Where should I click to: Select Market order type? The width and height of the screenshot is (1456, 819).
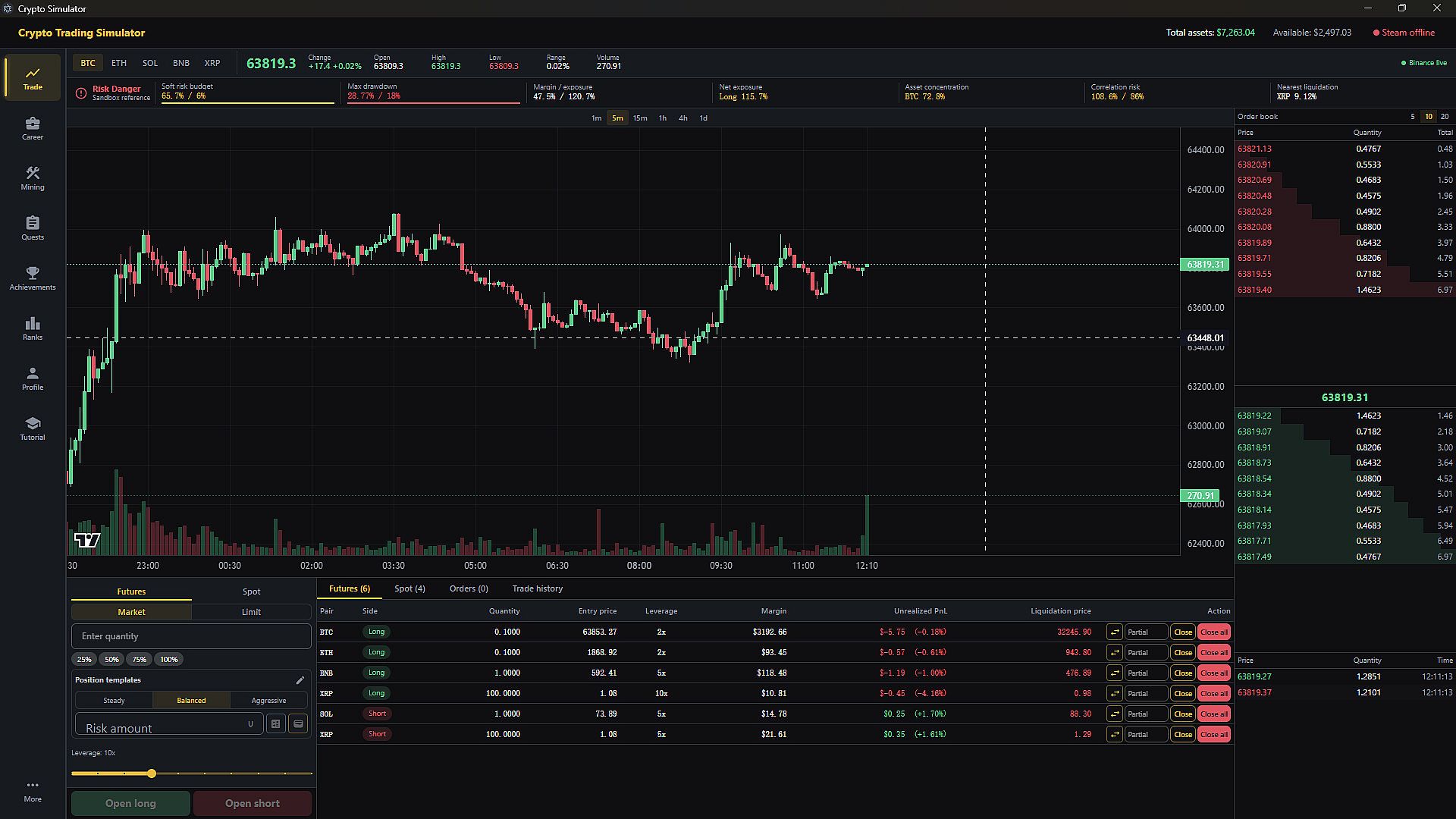coord(131,612)
